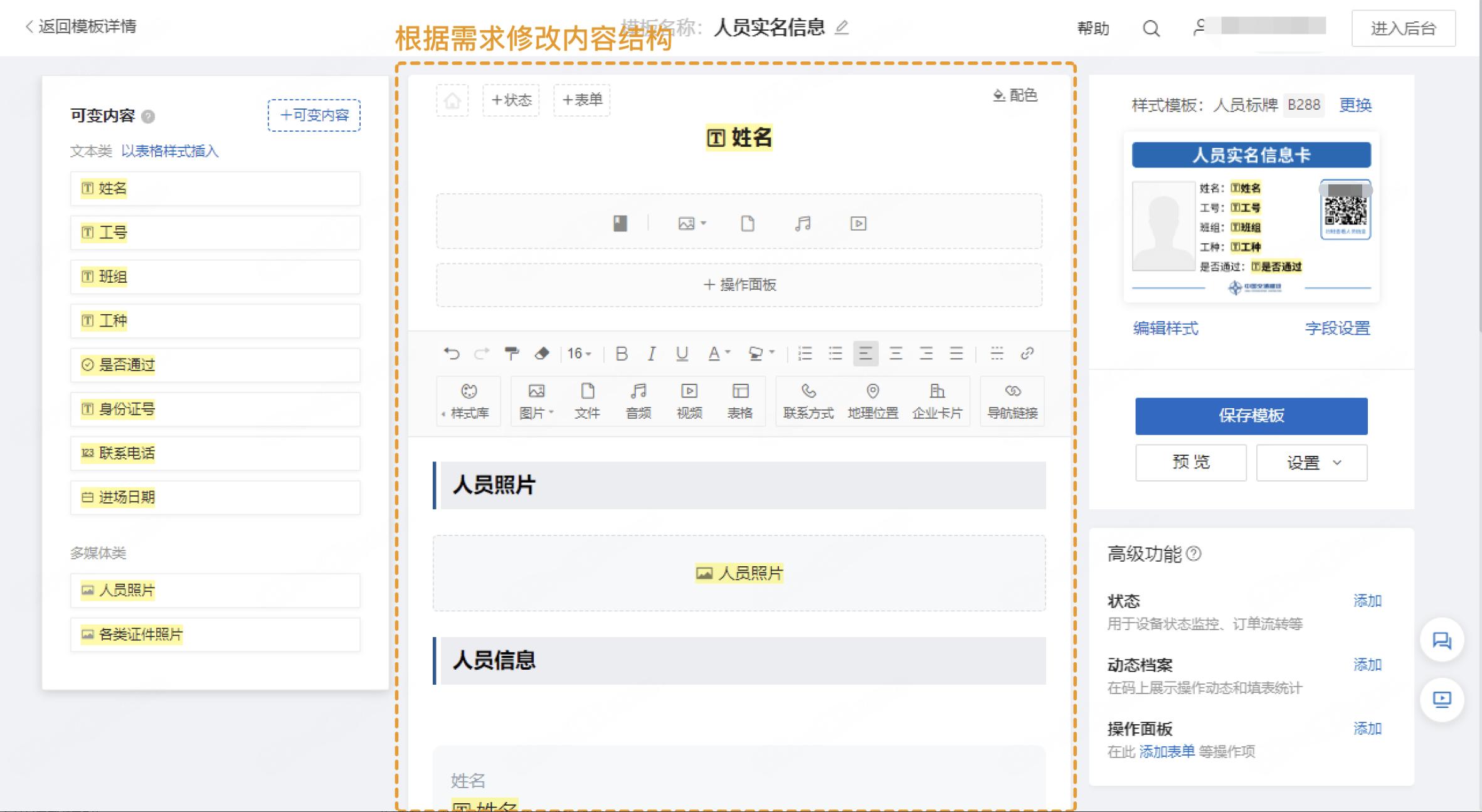Insert a table with the 表格 icon
This screenshot has height=812, width=1482.
tap(741, 401)
